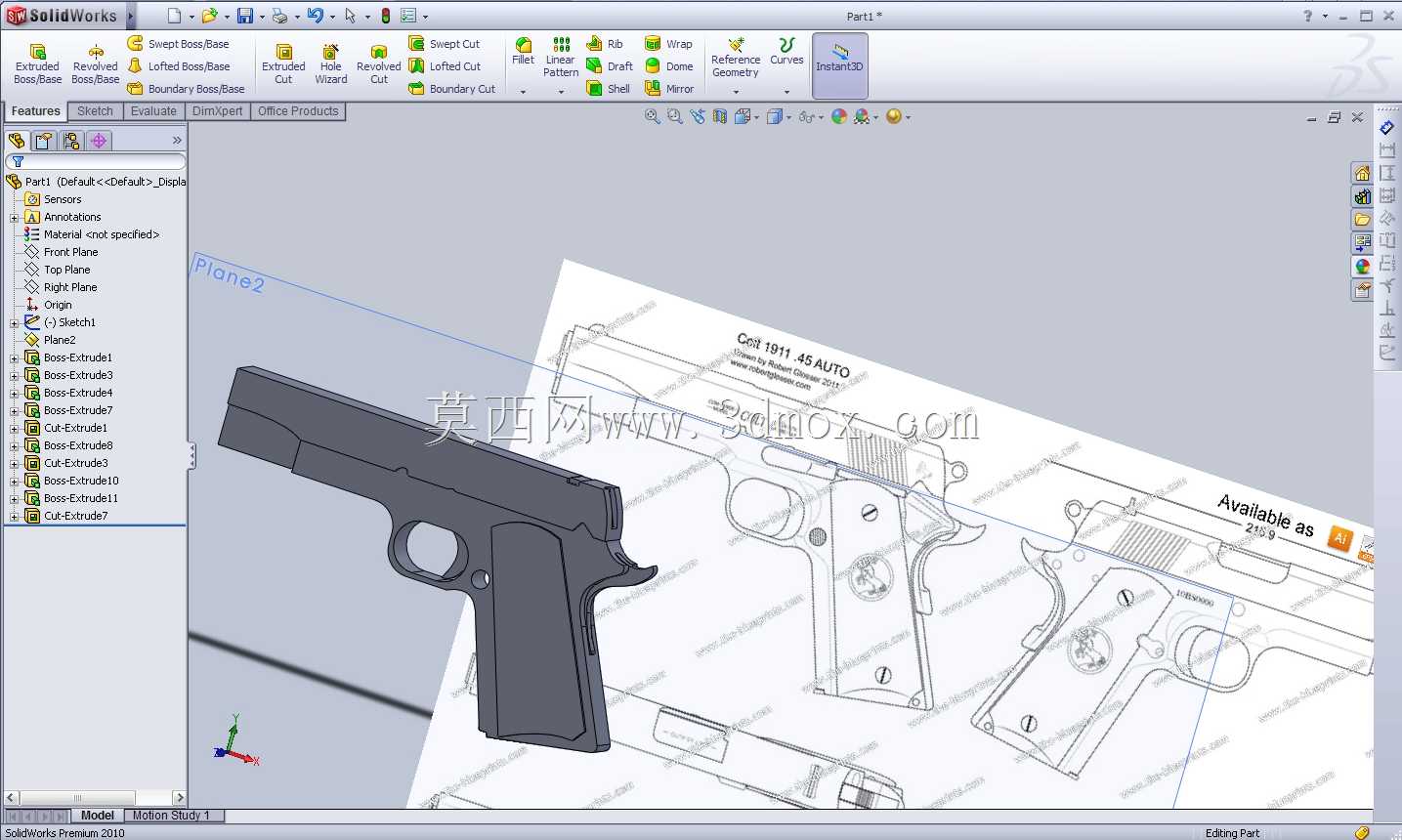
Task: Open the Curves dropdown arrow
Action: (x=786, y=92)
